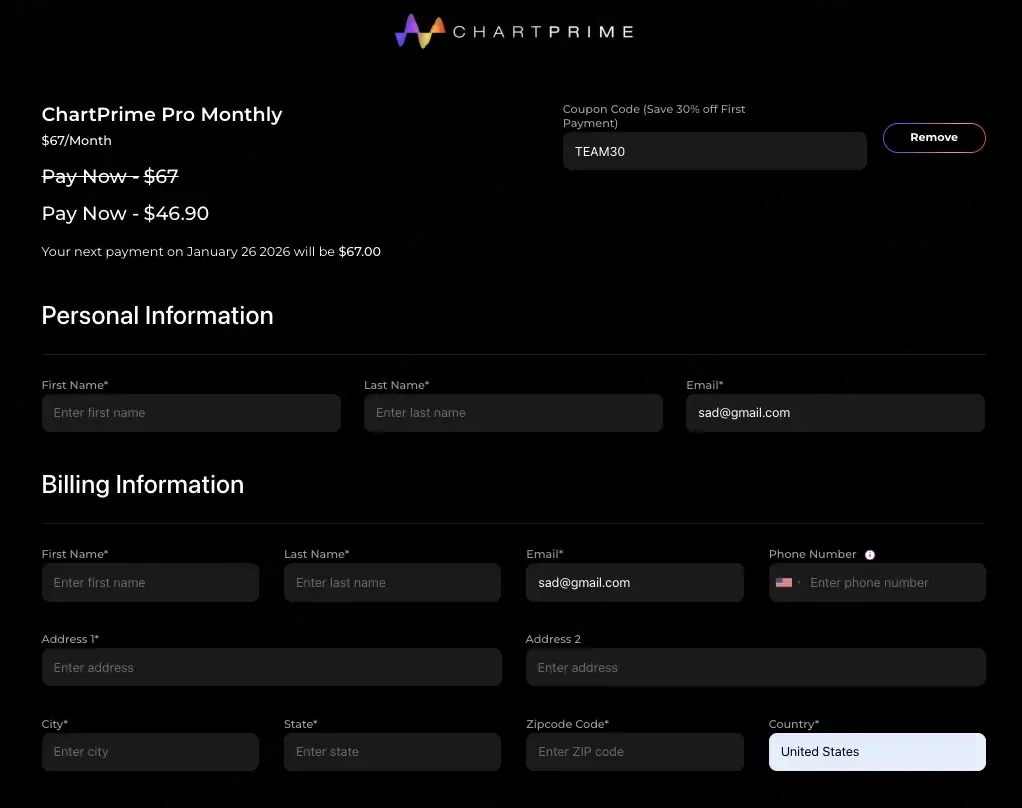1022x808 pixels.
Task: Click the Personal Information Email field
Action: pos(835,413)
